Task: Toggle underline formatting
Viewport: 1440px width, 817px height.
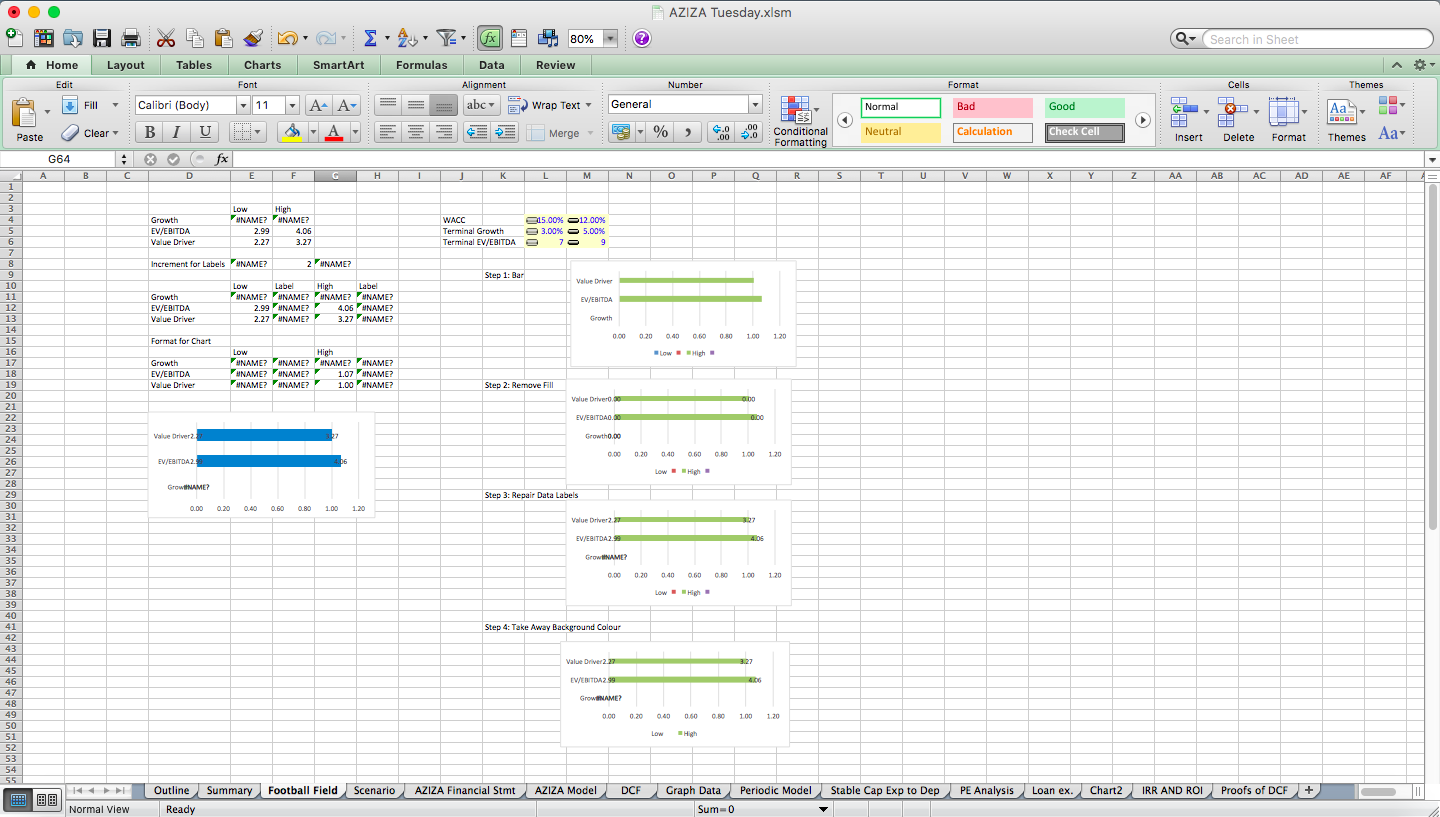Action: 204,131
